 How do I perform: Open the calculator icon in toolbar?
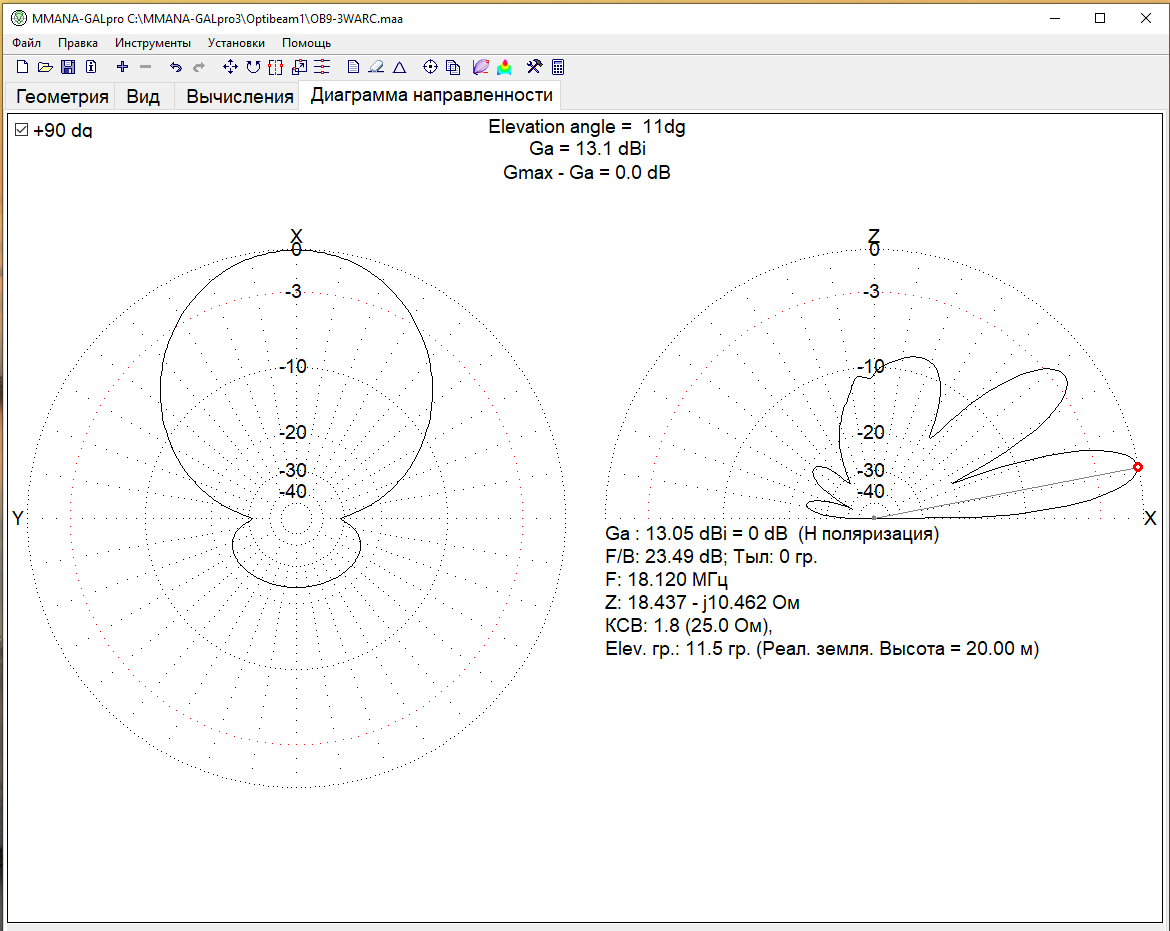(558, 67)
